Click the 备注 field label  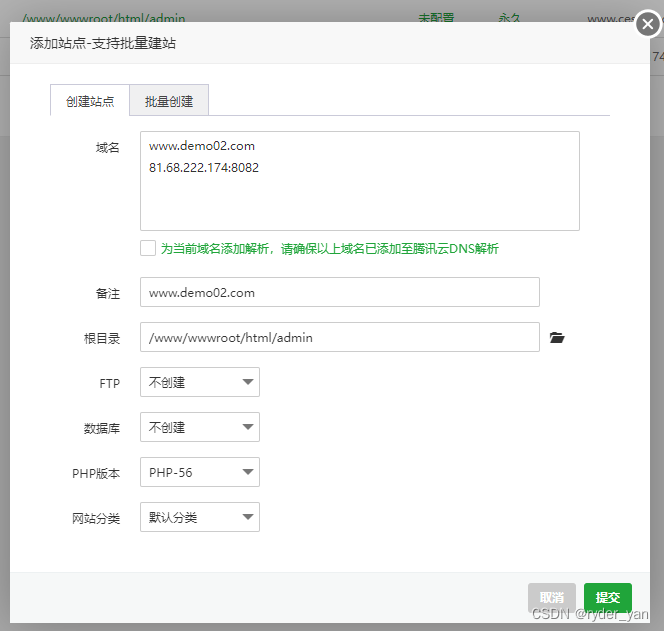click(x=108, y=293)
